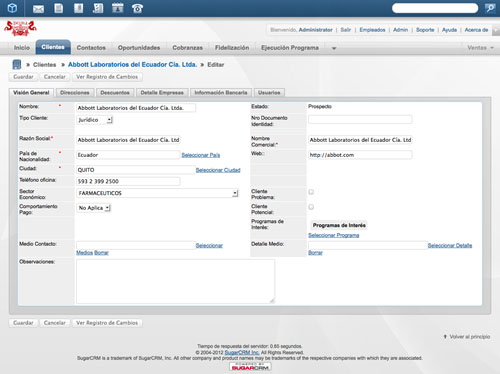Enable the Cliente Problema checkbox
This screenshot has width=500, height=374.
(x=311, y=192)
